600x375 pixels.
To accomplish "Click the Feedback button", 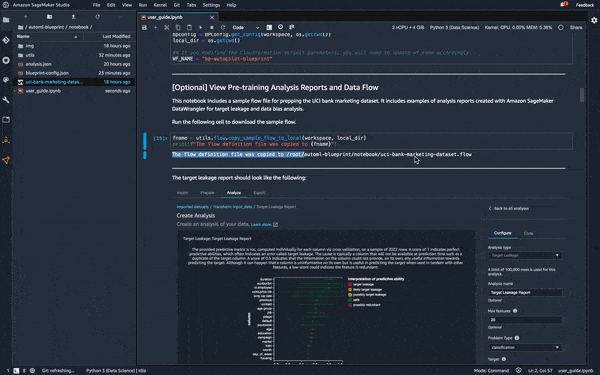I will pyautogui.click(x=585, y=5).
